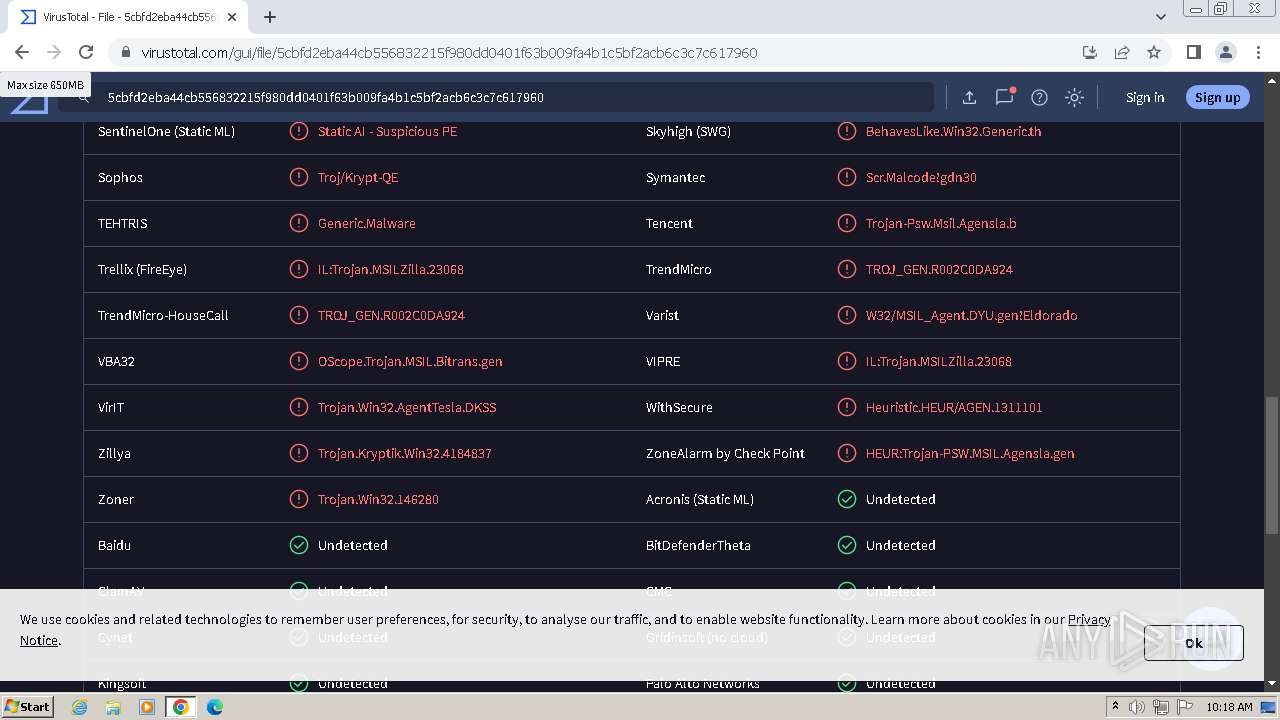Open the Chrome profile avatar icon
The width and height of the screenshot is (1280, 720).
click(1226, 52)
